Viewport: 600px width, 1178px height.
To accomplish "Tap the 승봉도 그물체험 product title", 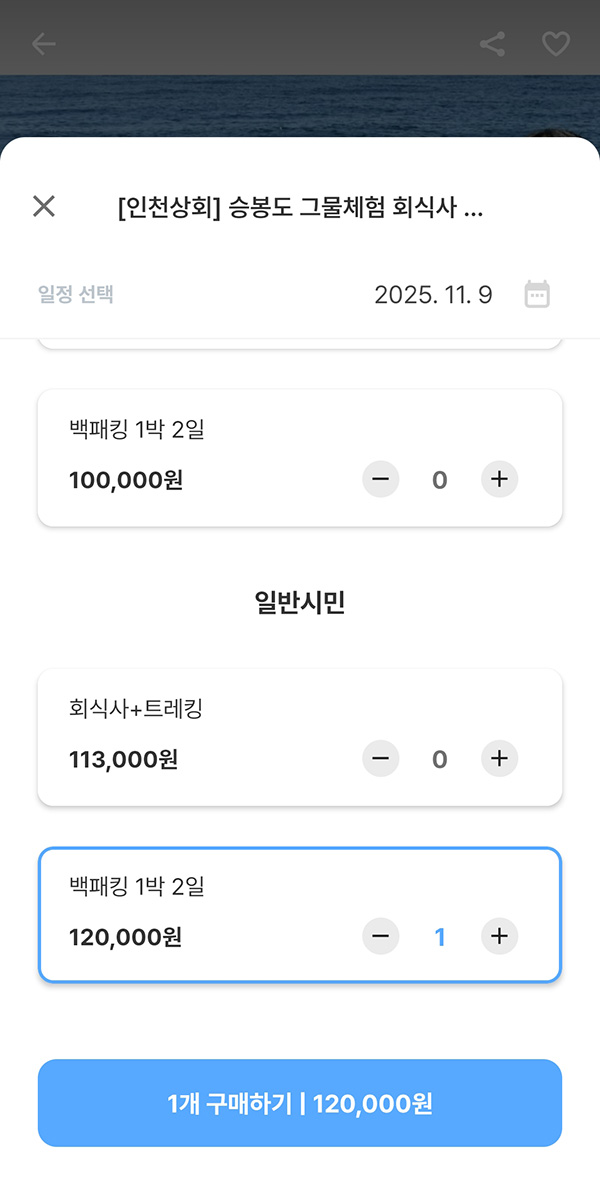I will pyautogui.click(x=300, y=208).
